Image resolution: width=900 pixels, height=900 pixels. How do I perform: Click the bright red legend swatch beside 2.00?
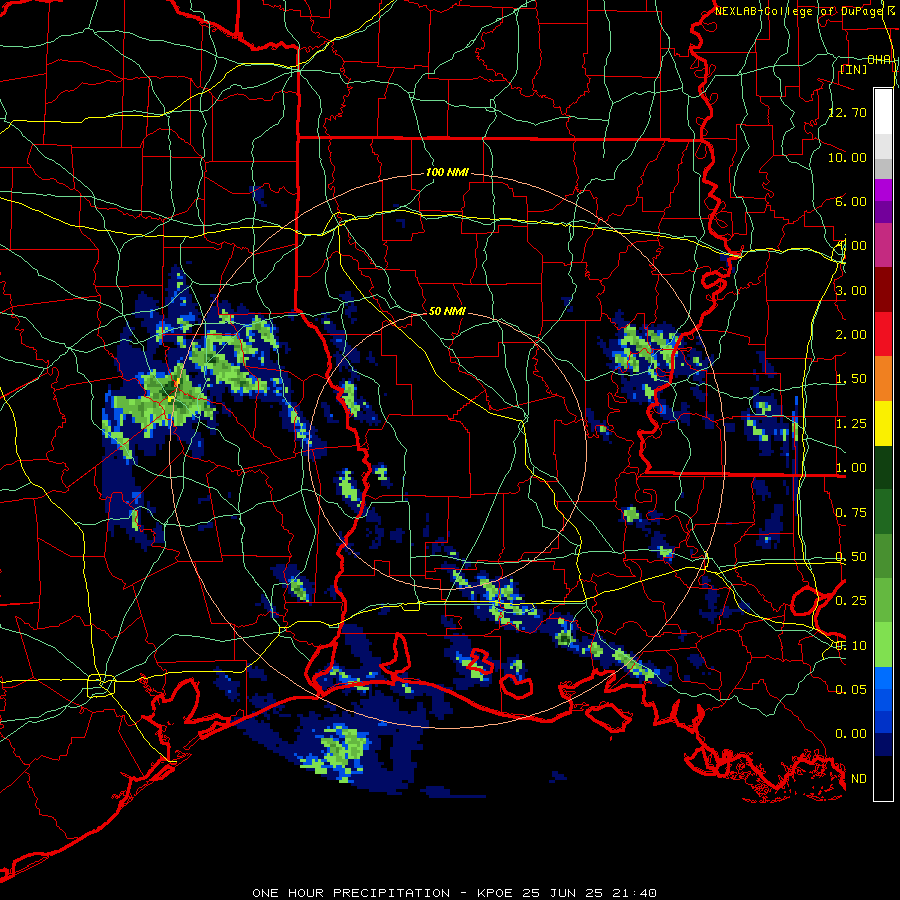883,334
